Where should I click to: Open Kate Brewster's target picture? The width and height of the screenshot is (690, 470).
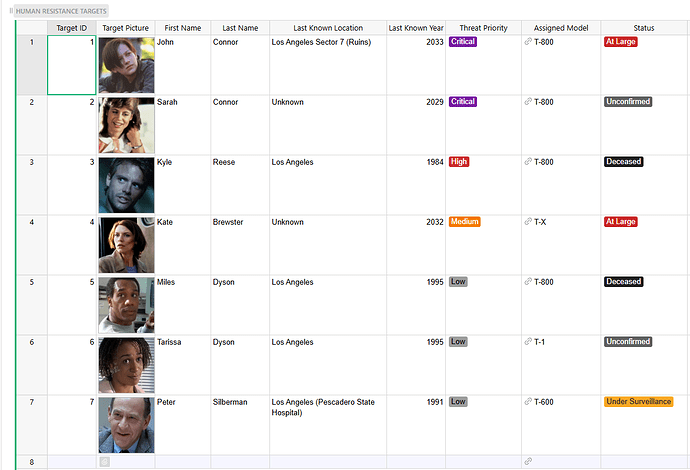tap(126, 245)
